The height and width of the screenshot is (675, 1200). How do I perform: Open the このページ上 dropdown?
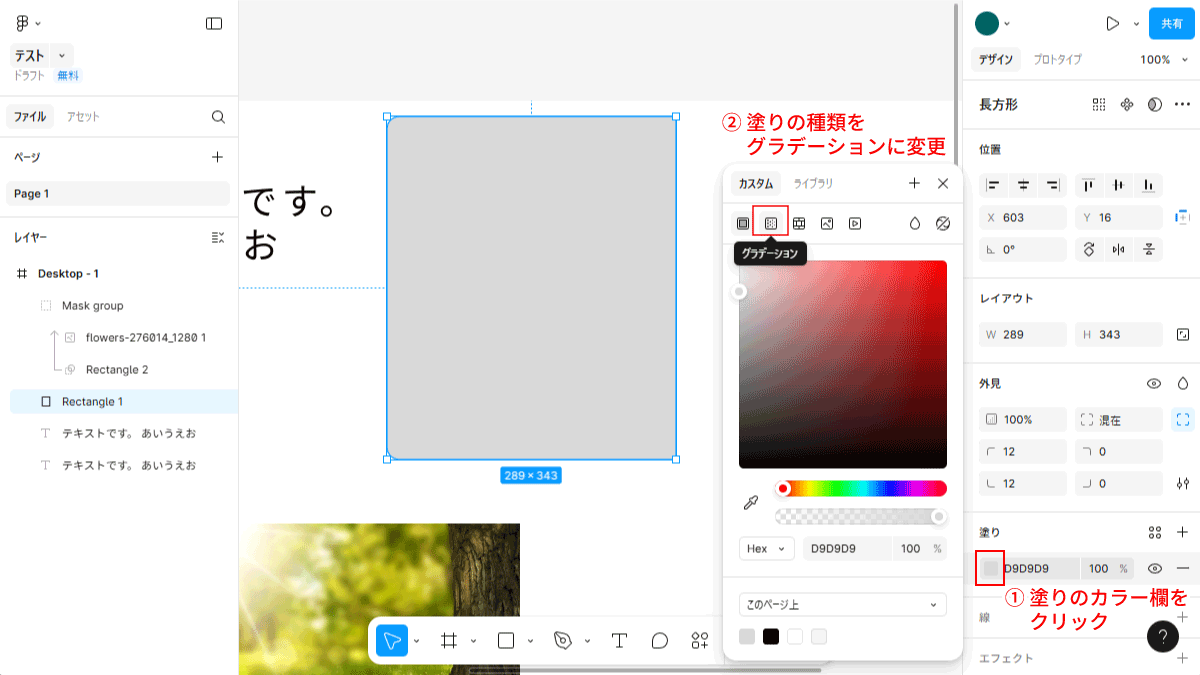842,604
